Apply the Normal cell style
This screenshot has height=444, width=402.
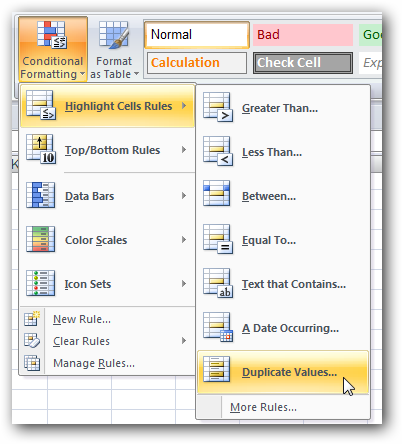click(x=197, y=35)
